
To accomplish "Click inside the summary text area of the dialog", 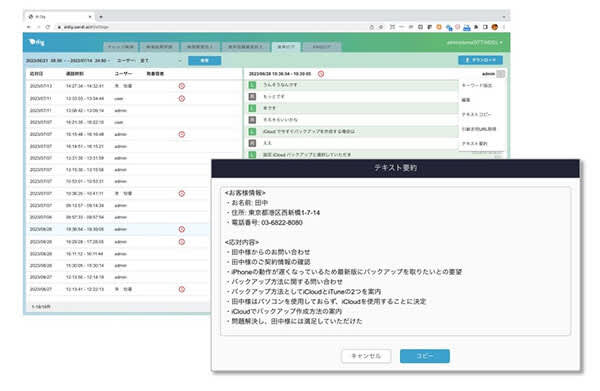I will click(x=396, y=261).
